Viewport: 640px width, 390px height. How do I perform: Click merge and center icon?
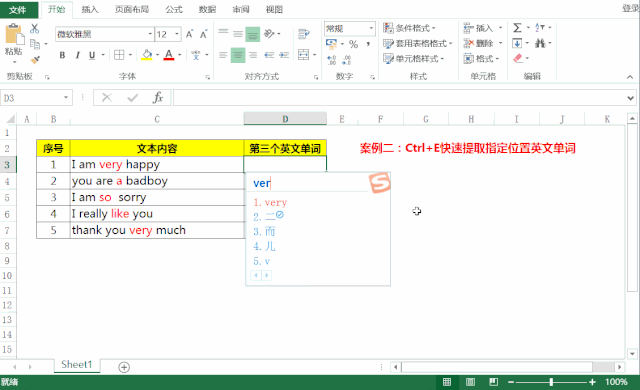point(304,55)
